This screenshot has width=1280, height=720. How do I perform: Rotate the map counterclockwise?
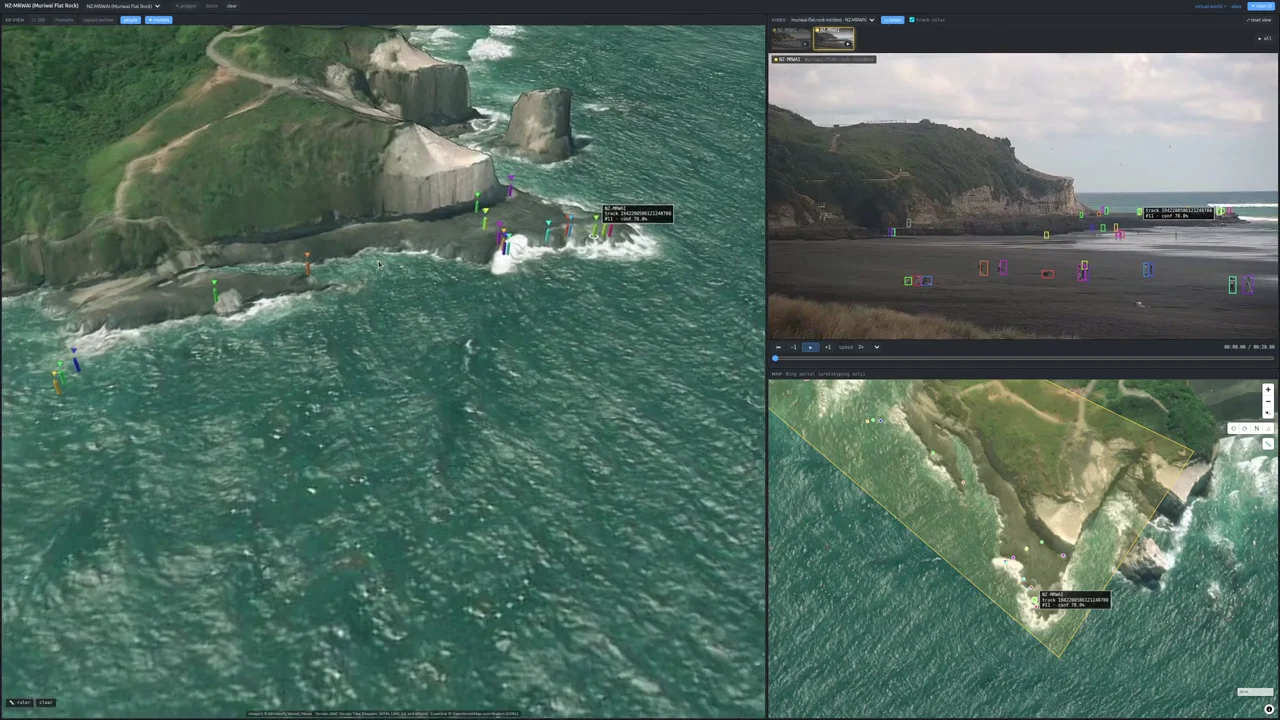1233,428
